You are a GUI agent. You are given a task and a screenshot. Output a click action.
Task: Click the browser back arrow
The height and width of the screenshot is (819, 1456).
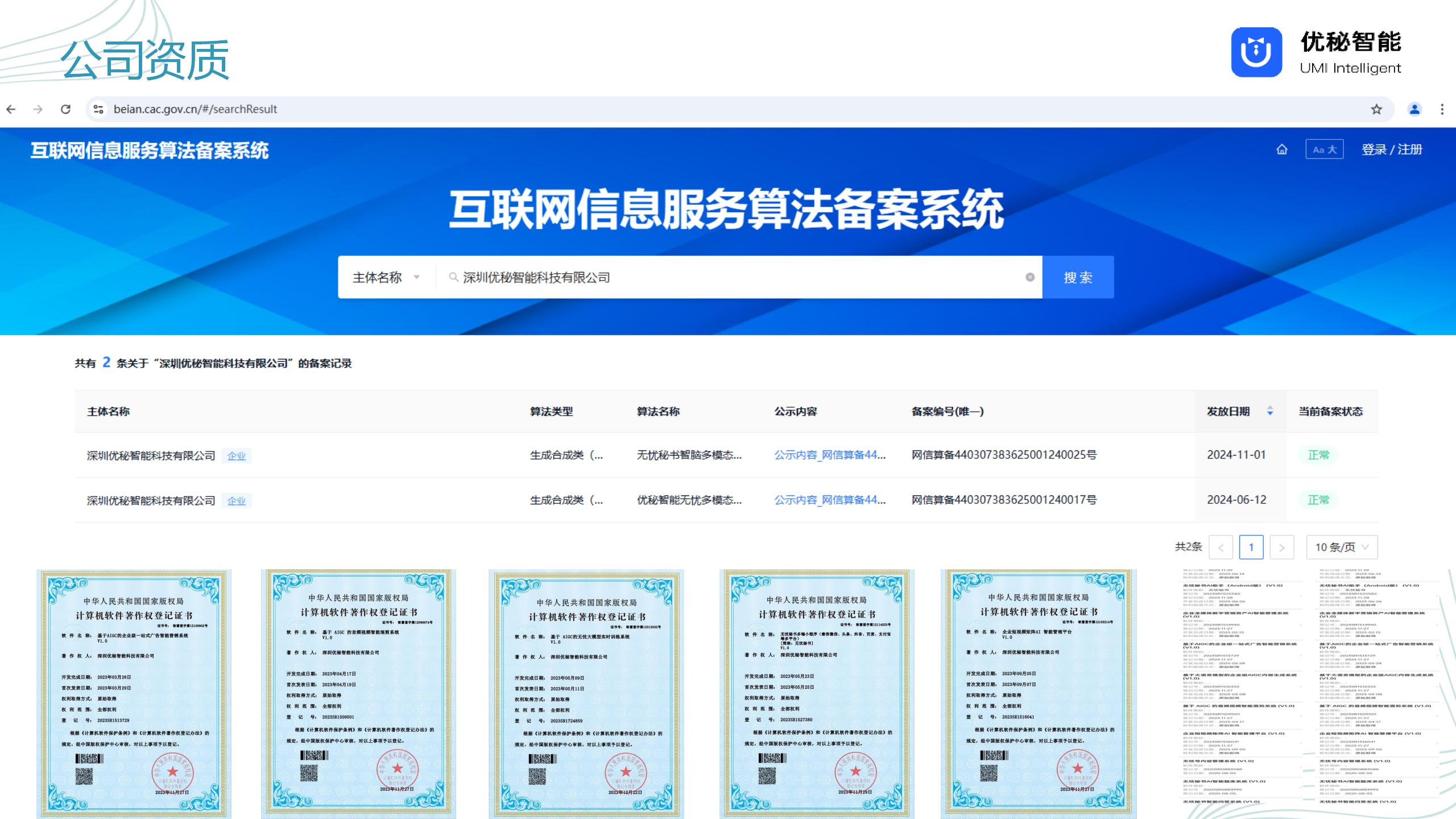coord(11,109)
